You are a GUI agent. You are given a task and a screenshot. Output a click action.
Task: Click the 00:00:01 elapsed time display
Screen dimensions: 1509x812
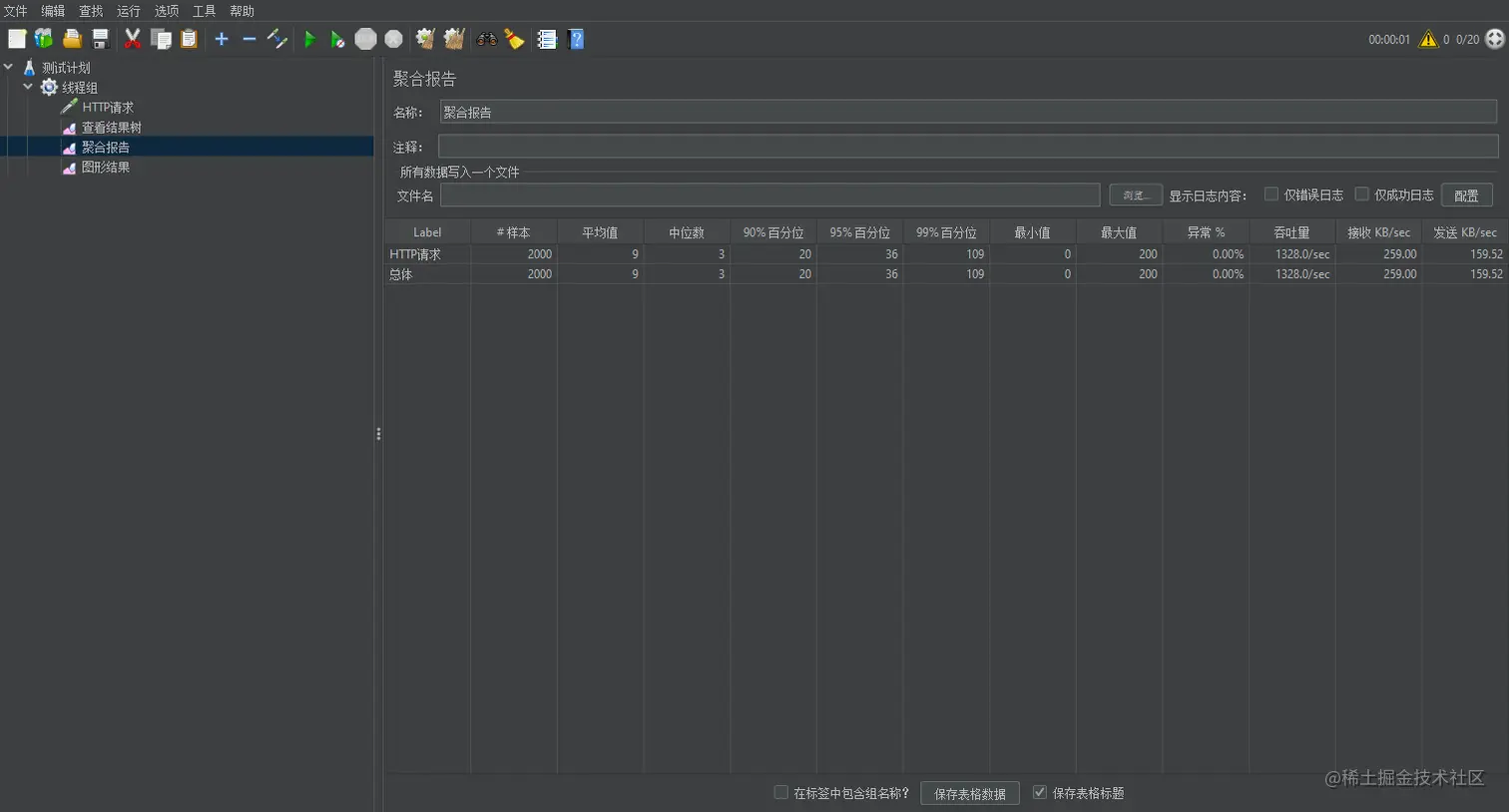point(1389,40)
